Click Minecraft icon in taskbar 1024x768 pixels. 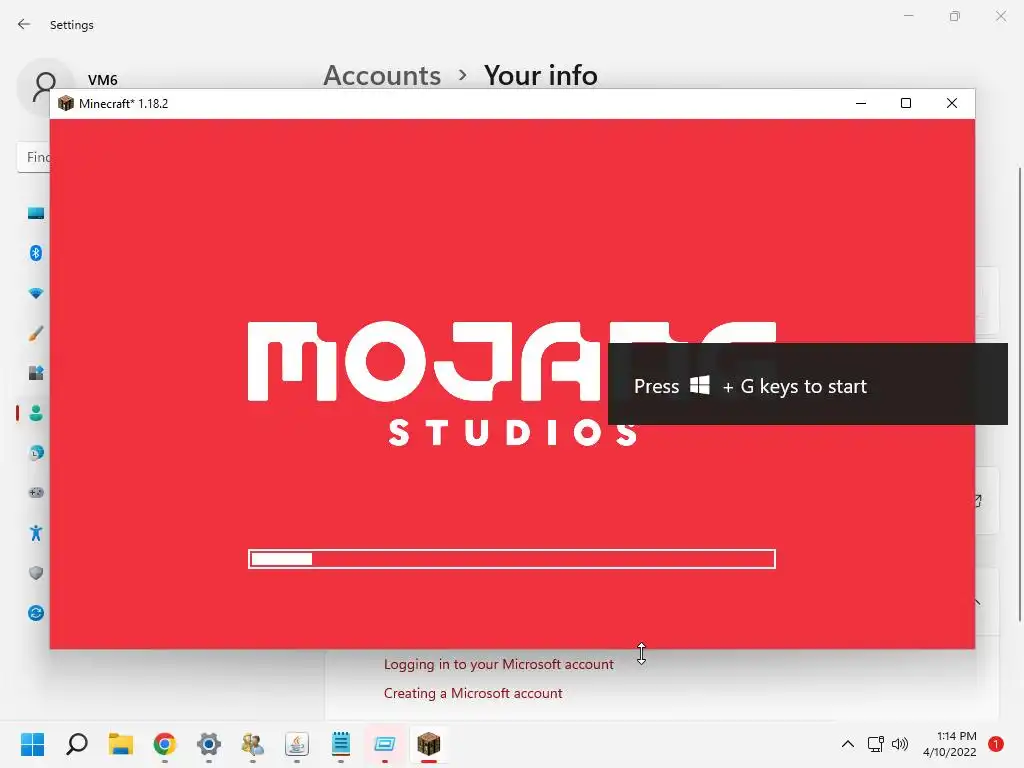pos(428,744)
